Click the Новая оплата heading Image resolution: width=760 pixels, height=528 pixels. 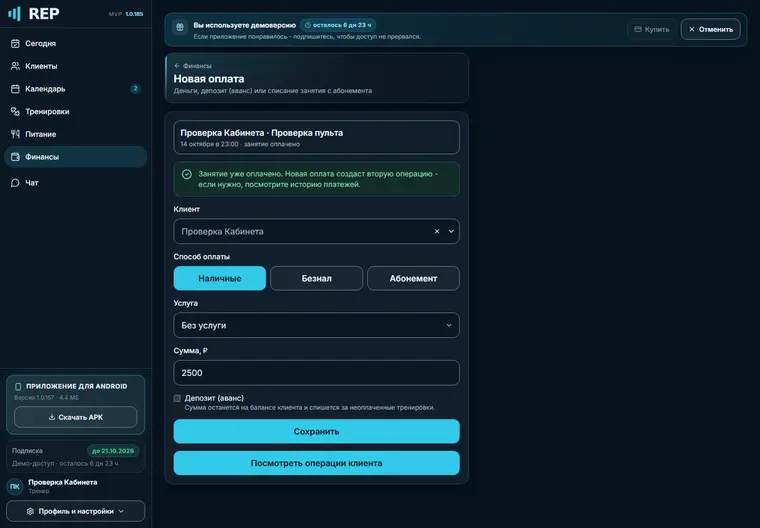click(209, 79)
